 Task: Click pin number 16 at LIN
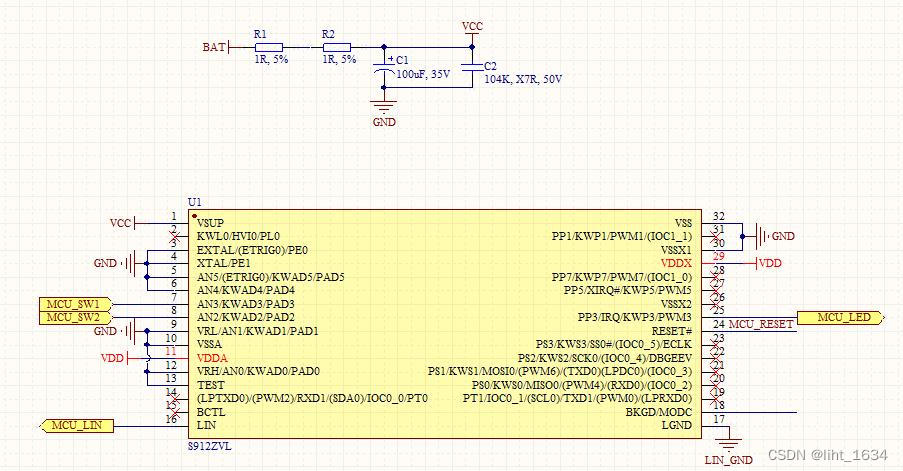coord(171,419)
